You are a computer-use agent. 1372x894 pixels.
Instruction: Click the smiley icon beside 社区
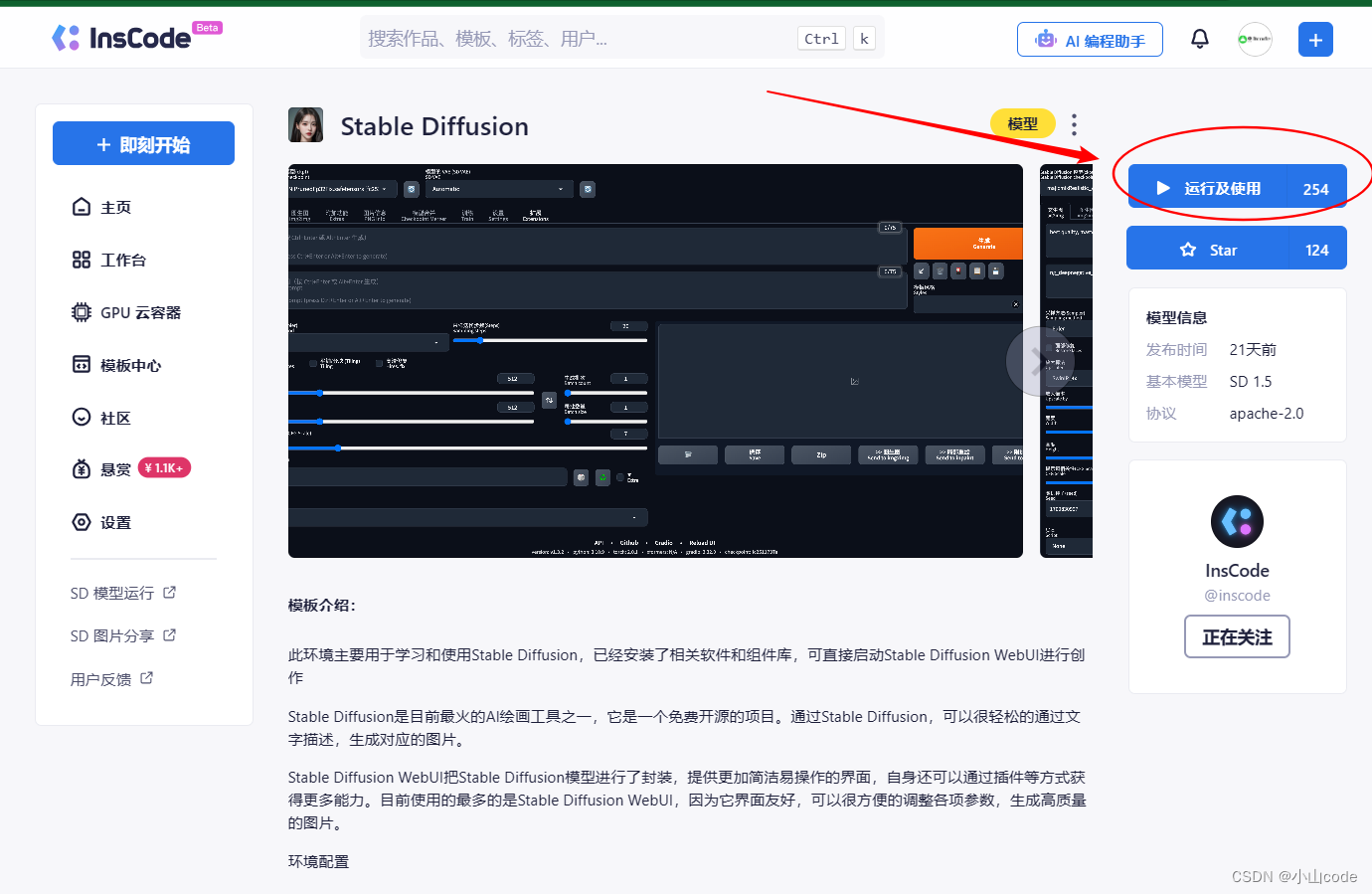pos(82,417)
